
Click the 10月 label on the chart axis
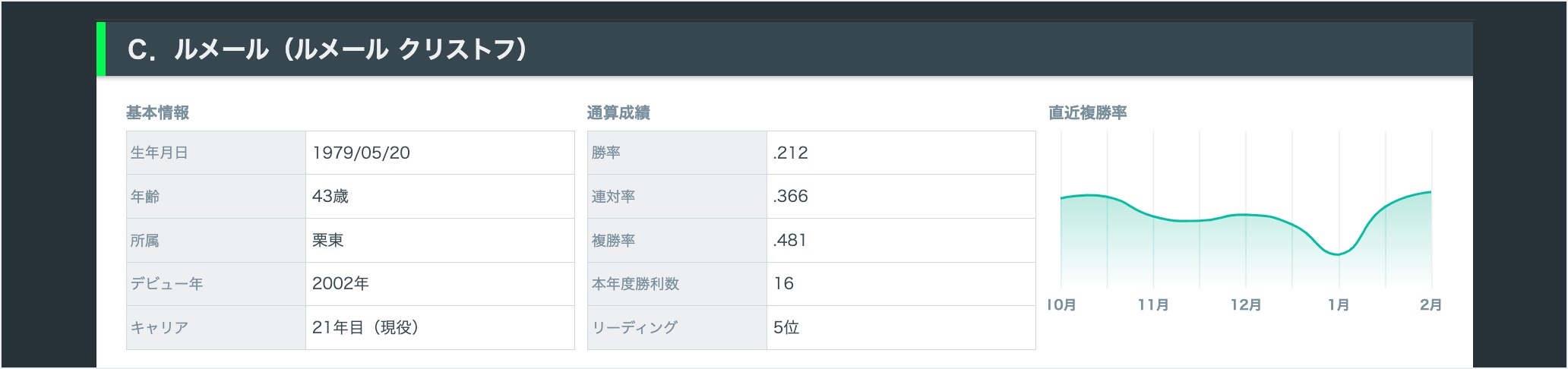(x=1061, y=305)
